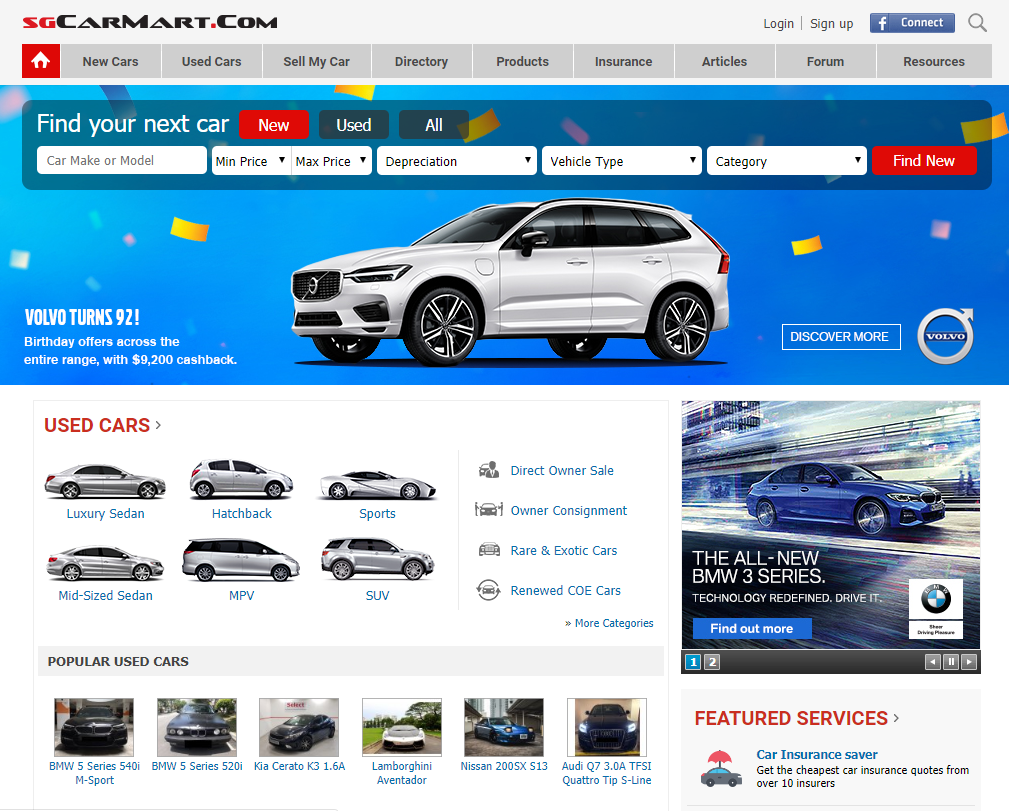Select the MPV car image
The image size is (1009, 811).
coord(241,561)
